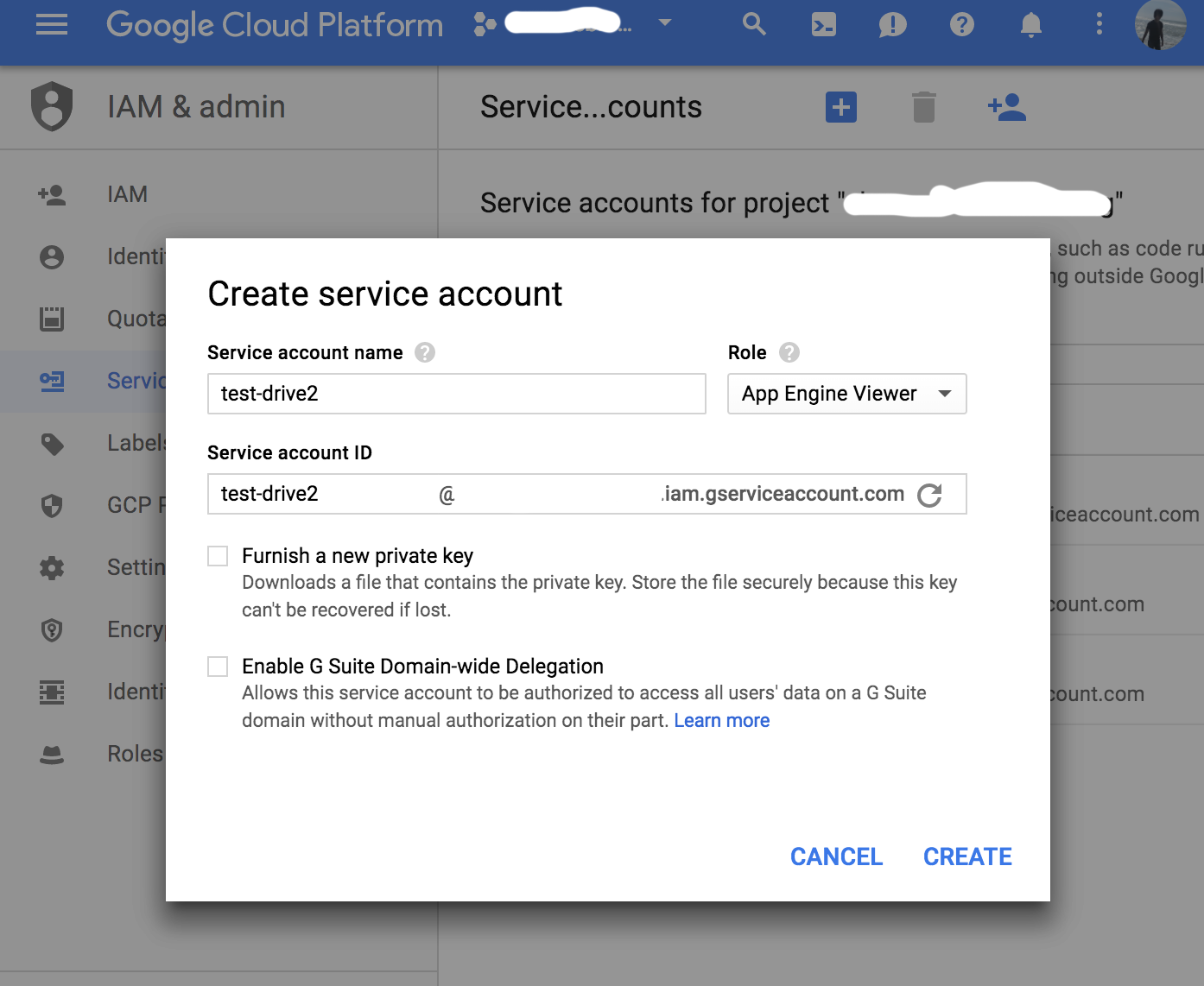Open the three-dot utilities menu

point(1099,23)
